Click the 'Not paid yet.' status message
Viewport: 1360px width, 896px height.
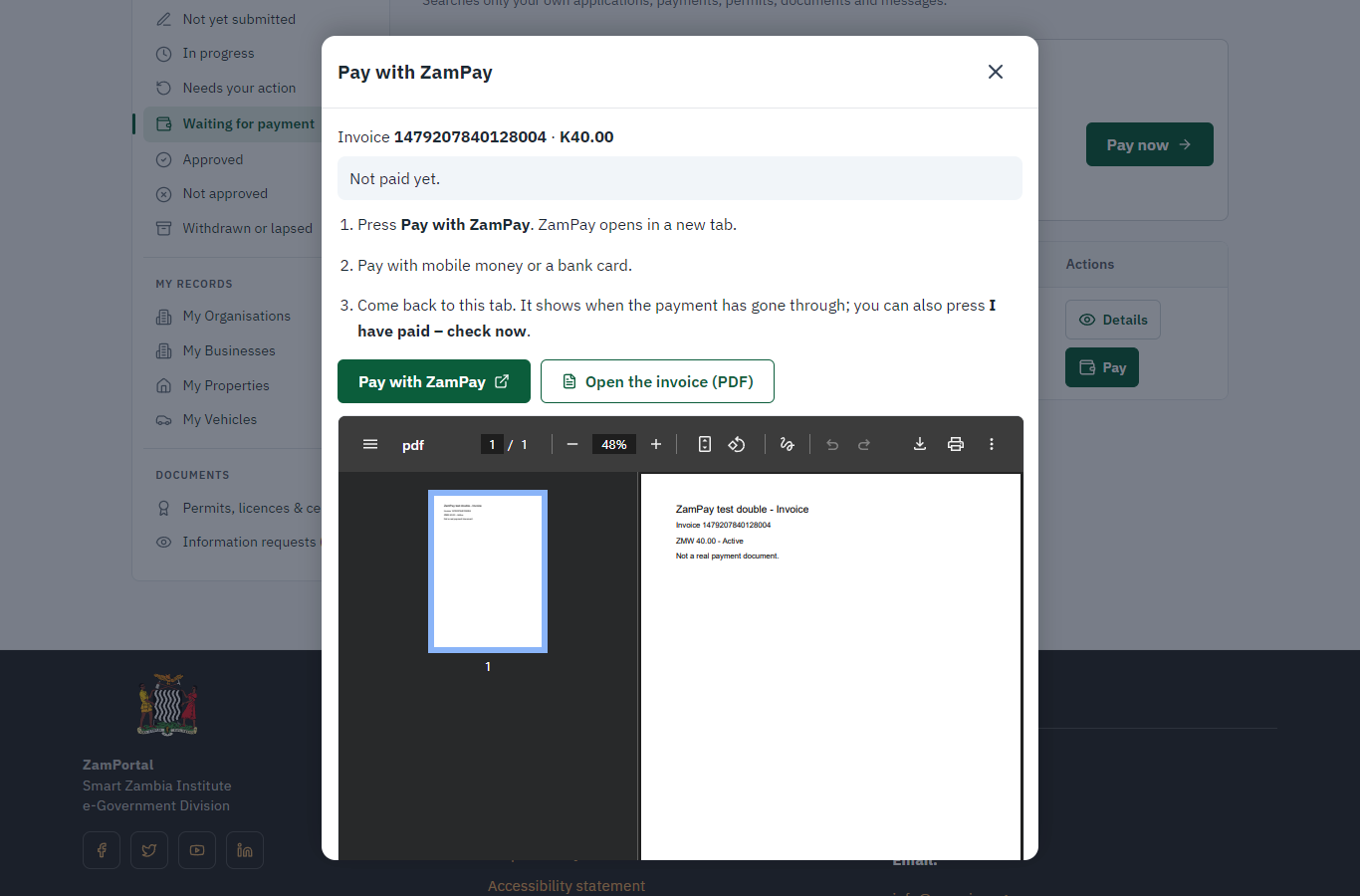tap(680, 178)
